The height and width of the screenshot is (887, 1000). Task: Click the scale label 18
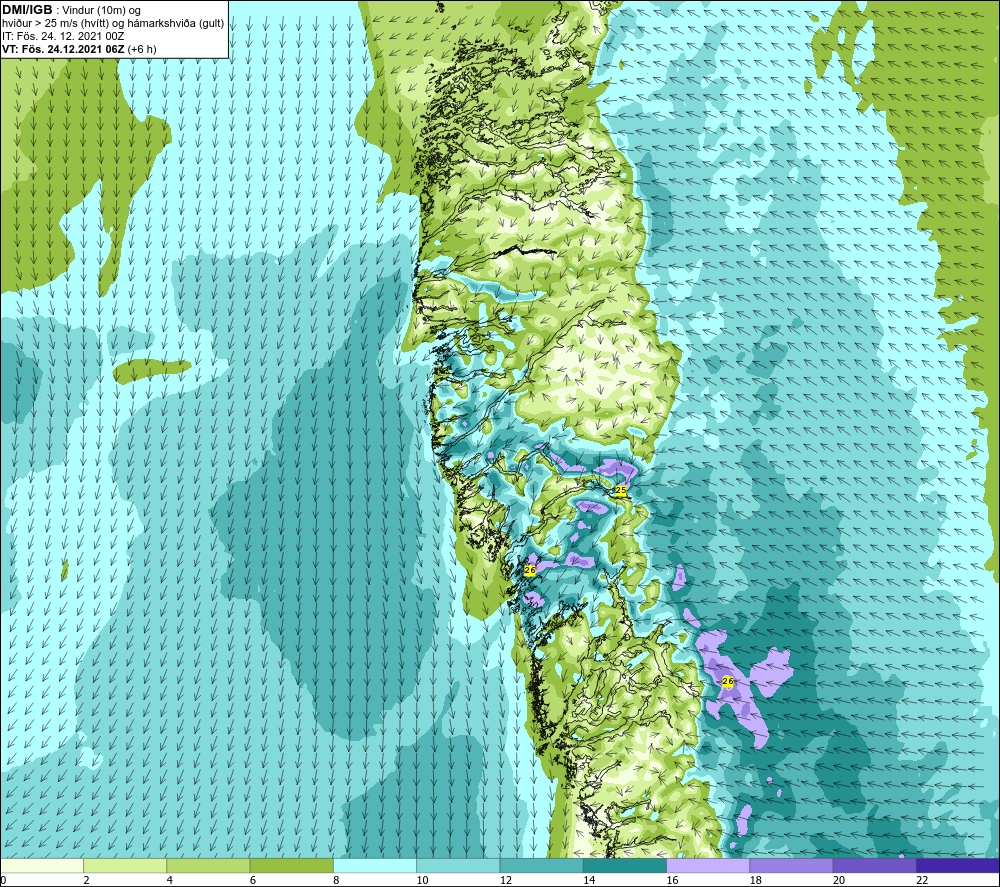[x=755, y=880]
